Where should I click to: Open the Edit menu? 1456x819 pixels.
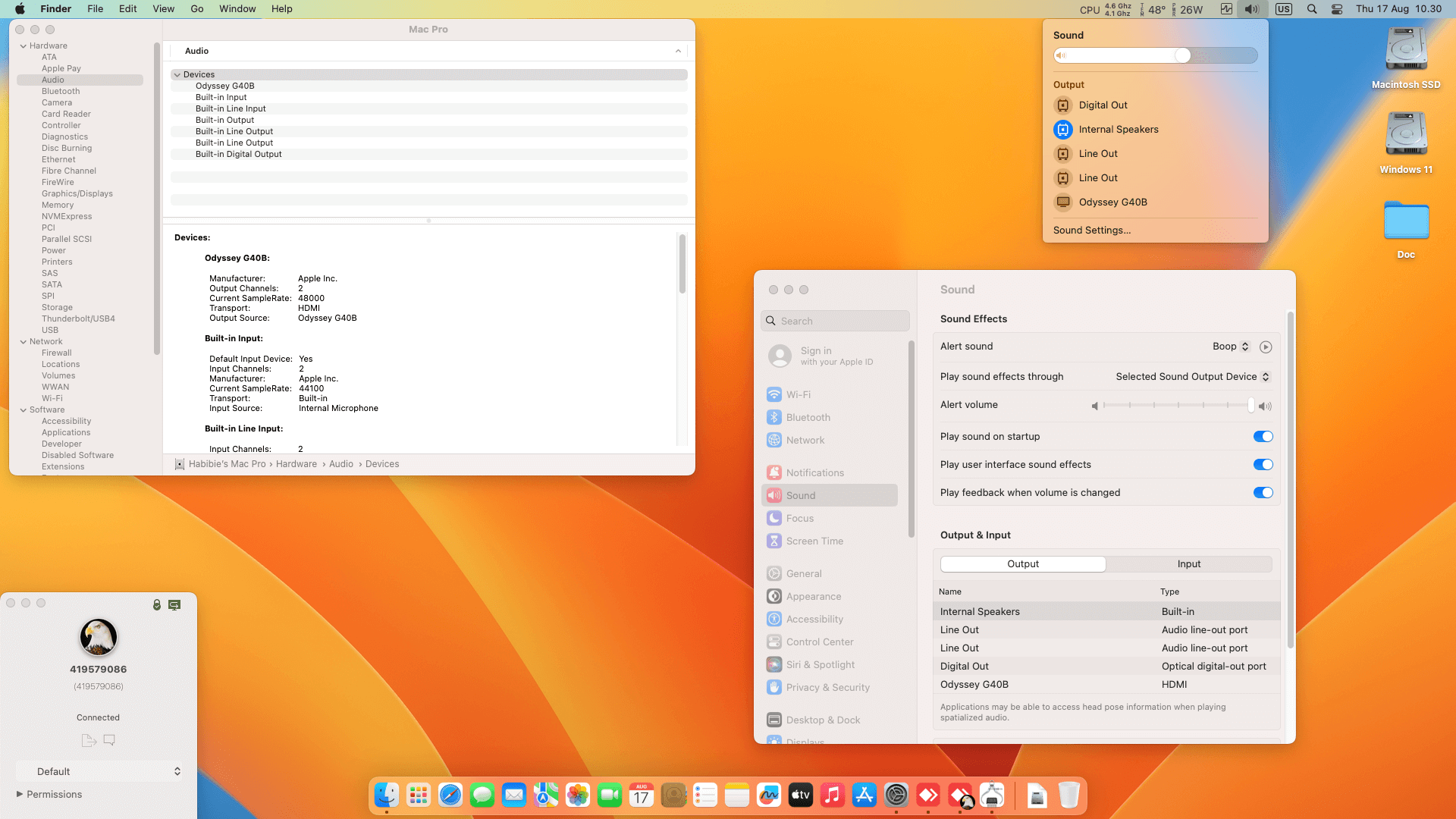coord(128,9)
